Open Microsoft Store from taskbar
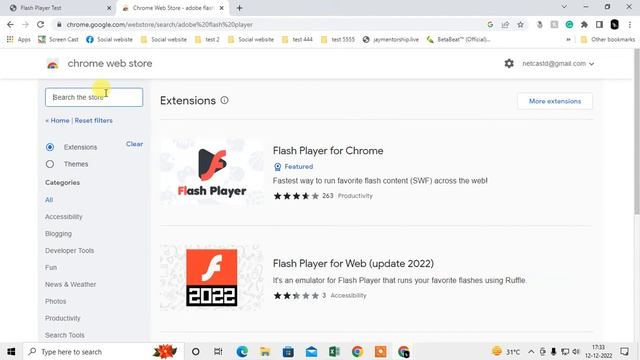The height and width of the screenshot is (360, 640). click(288, 351)
